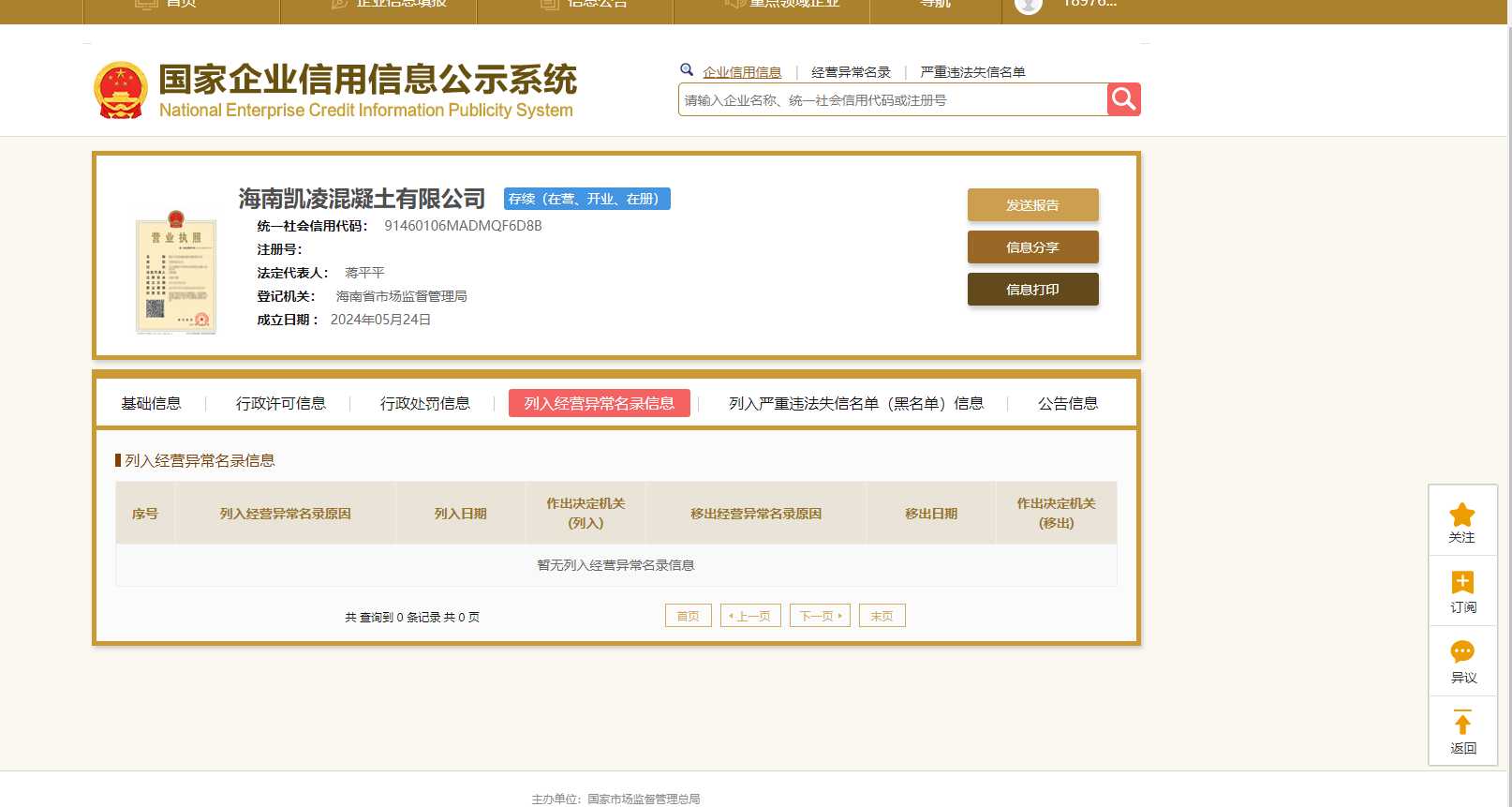Click the red search magnifier button
Image resolution: width=1512 pixels, height=807 pixels.
click(x=1123, y=99)
